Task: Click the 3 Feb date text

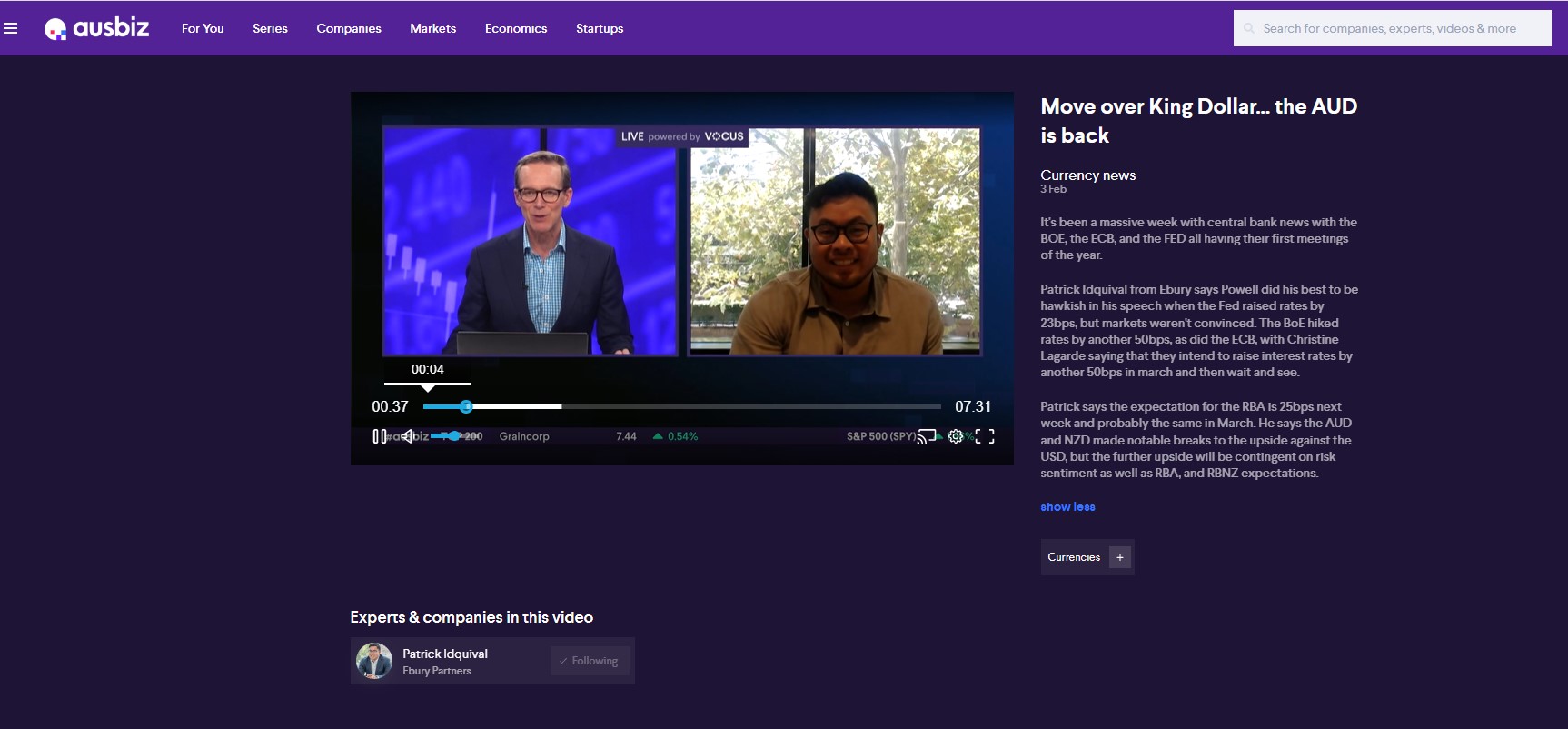Action: click(1053, 189)
